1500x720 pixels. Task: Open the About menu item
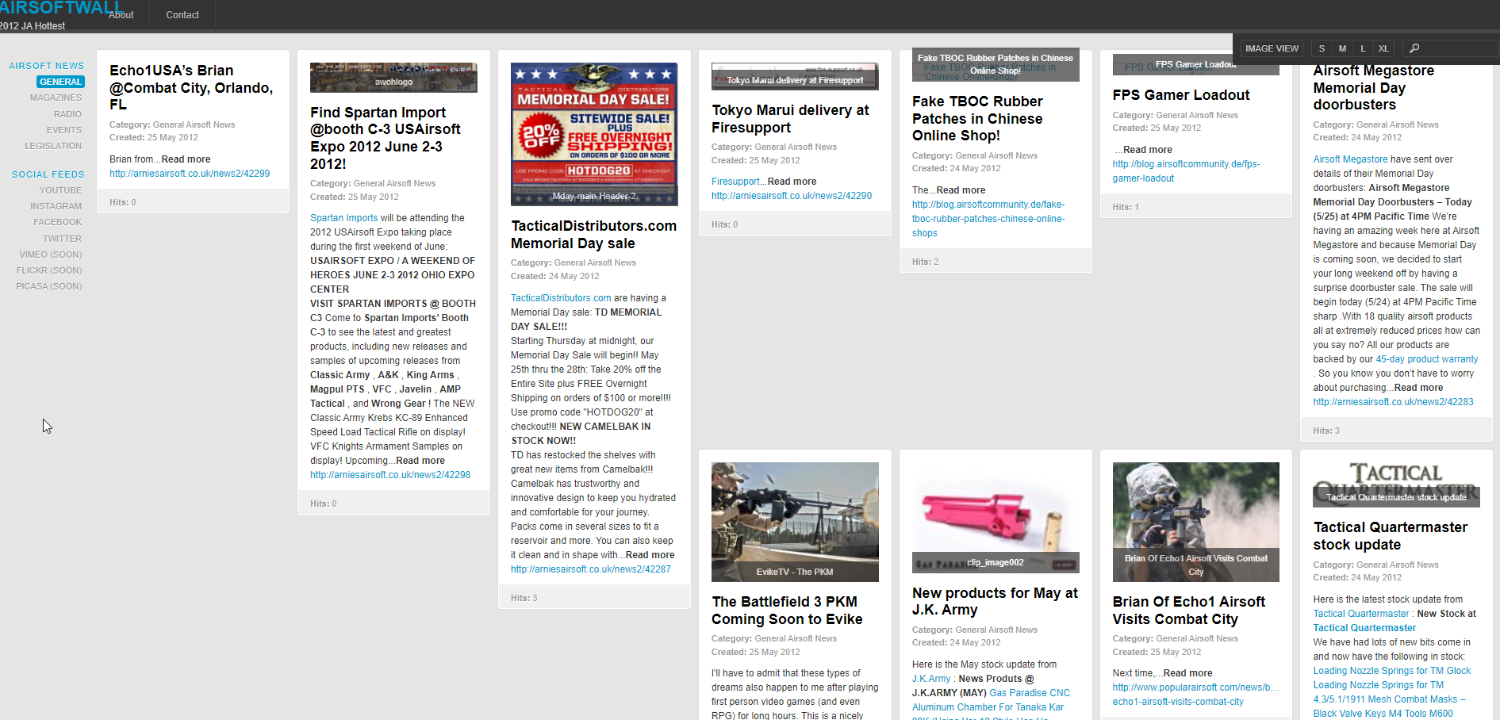coord(121,15)
